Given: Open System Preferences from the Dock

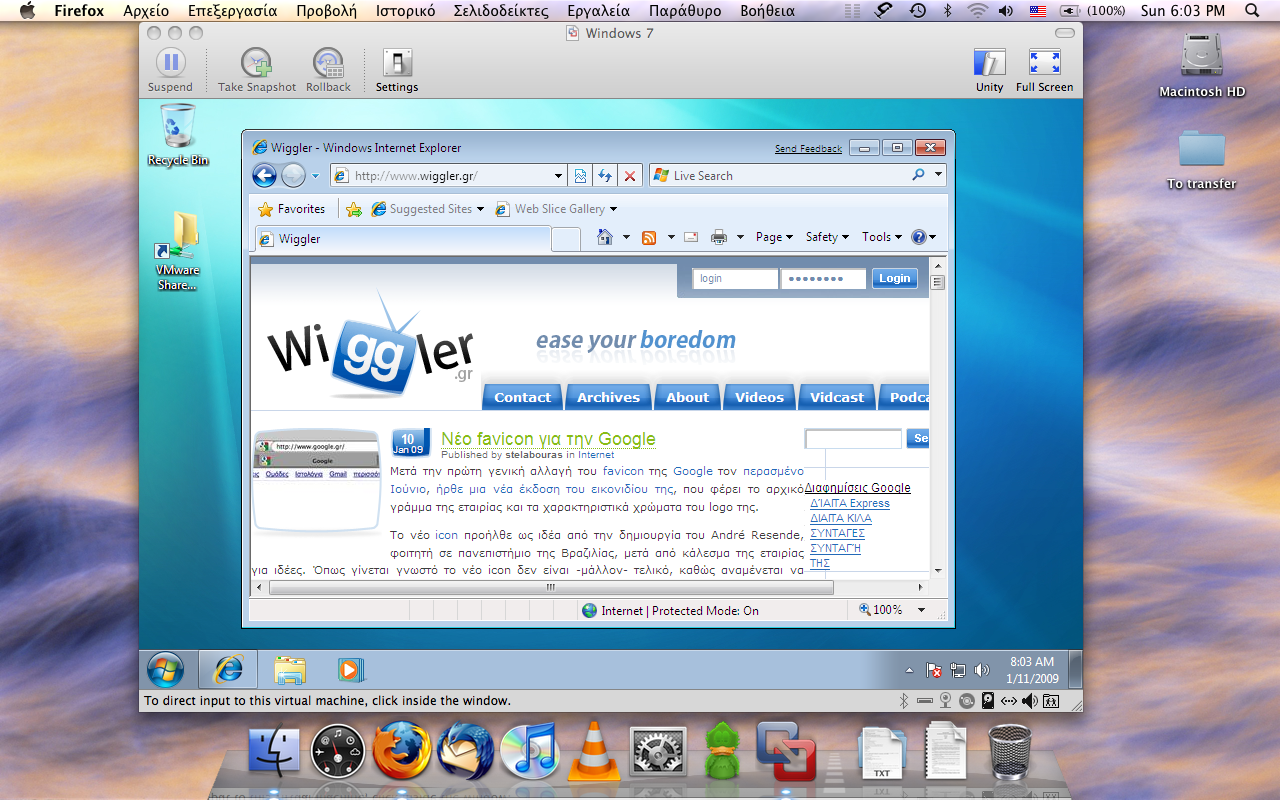Looking at the screenshot, I should click(x=658, y=751).
